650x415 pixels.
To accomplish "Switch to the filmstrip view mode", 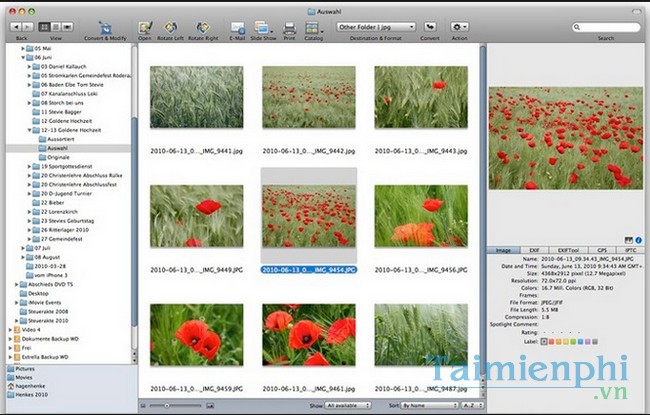I will pos(68,27).
